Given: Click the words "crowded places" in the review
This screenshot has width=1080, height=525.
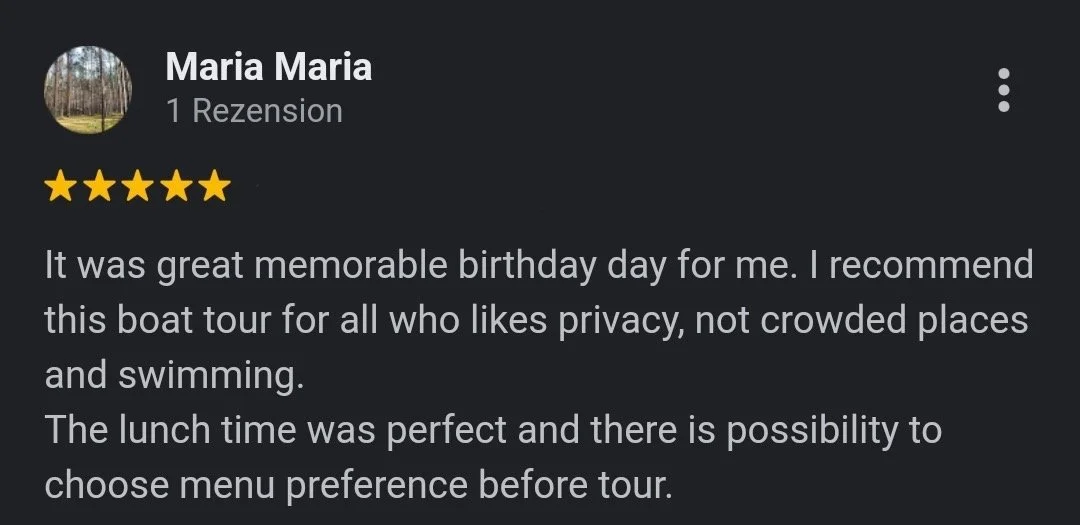Looking at the screenshot, I should 893,321.
